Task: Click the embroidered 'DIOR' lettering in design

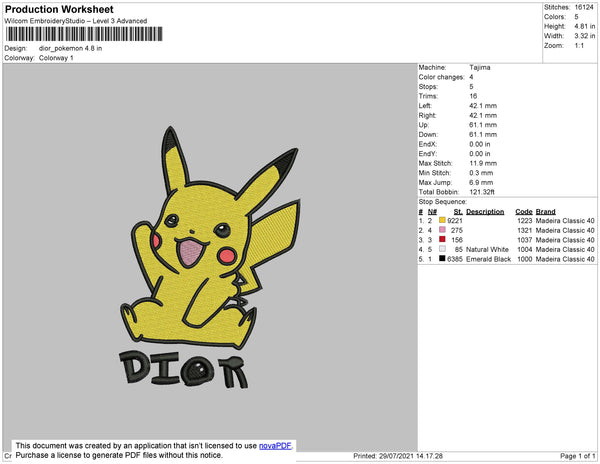Action: [x=183, y=370]
